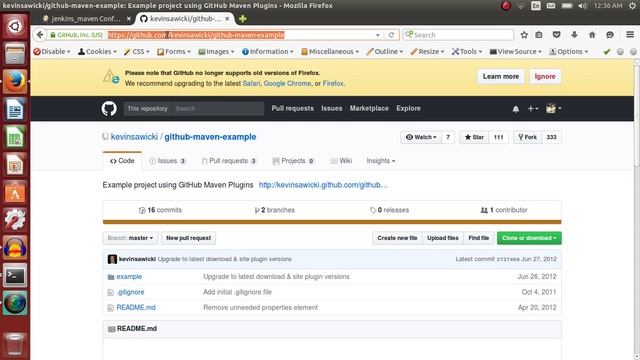This screenshot has width=640, height=360.
Task: Open the View Source toolbar menu
Action: click(516, 52)
